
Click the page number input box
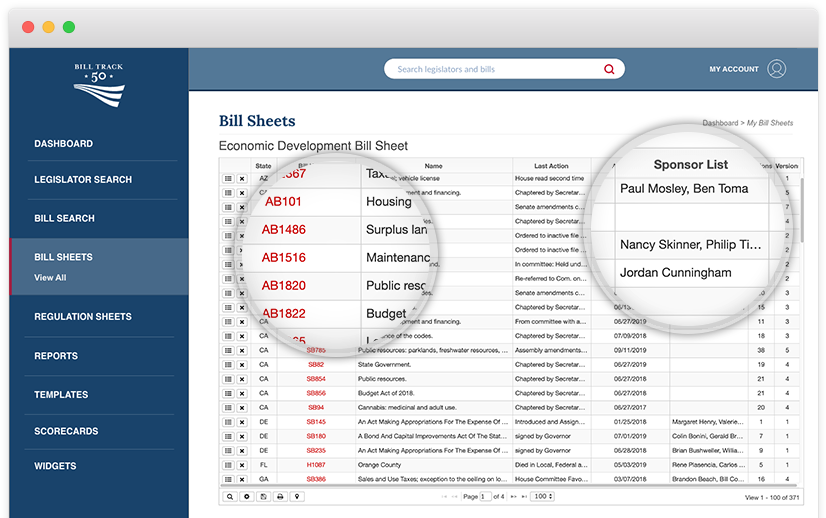[485, 496]
